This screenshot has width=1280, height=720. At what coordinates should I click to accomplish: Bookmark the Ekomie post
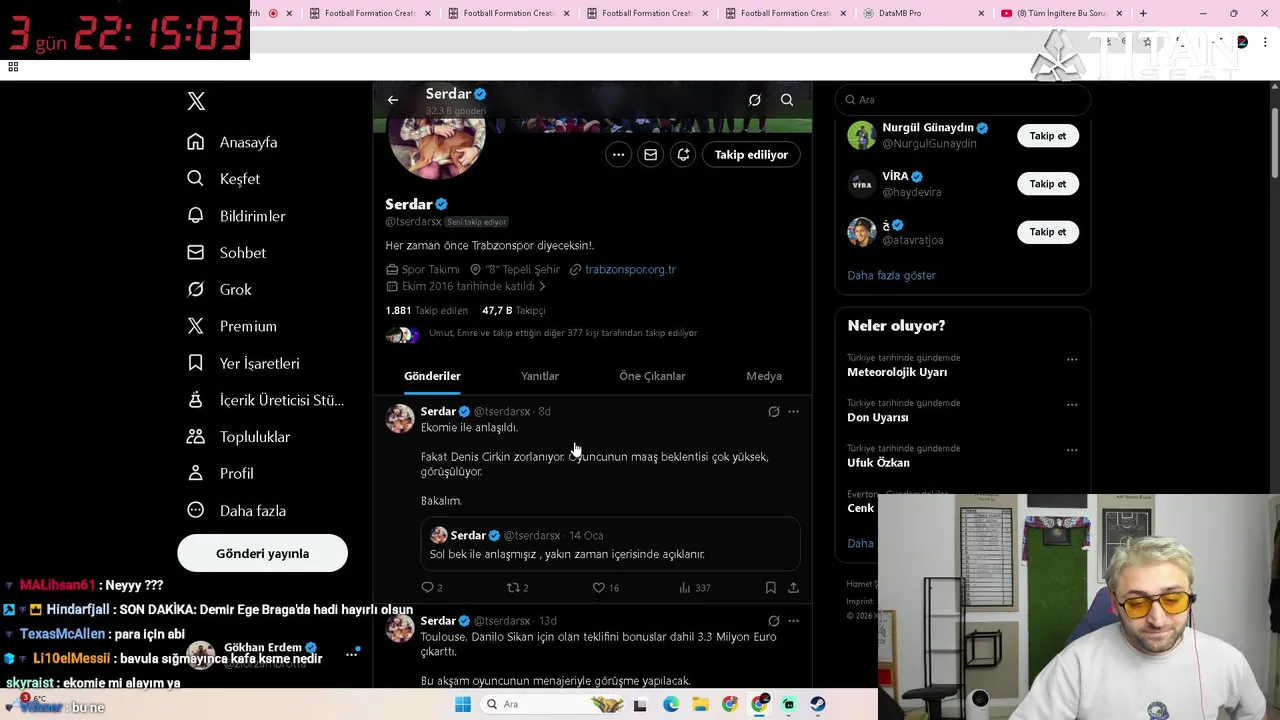pyautogui.click(x=770, y=588)
